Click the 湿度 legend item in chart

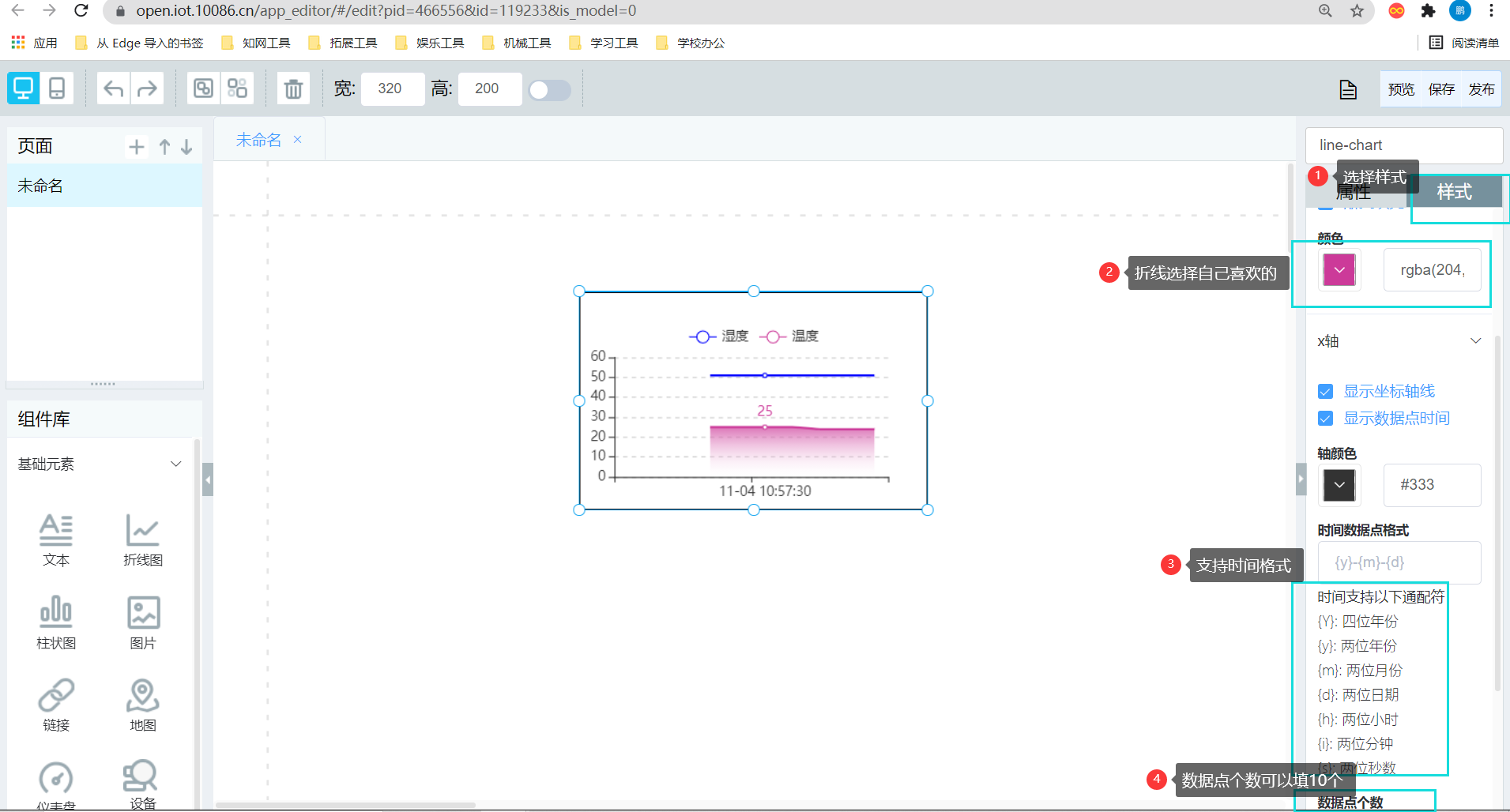click(x=719, y=336)
